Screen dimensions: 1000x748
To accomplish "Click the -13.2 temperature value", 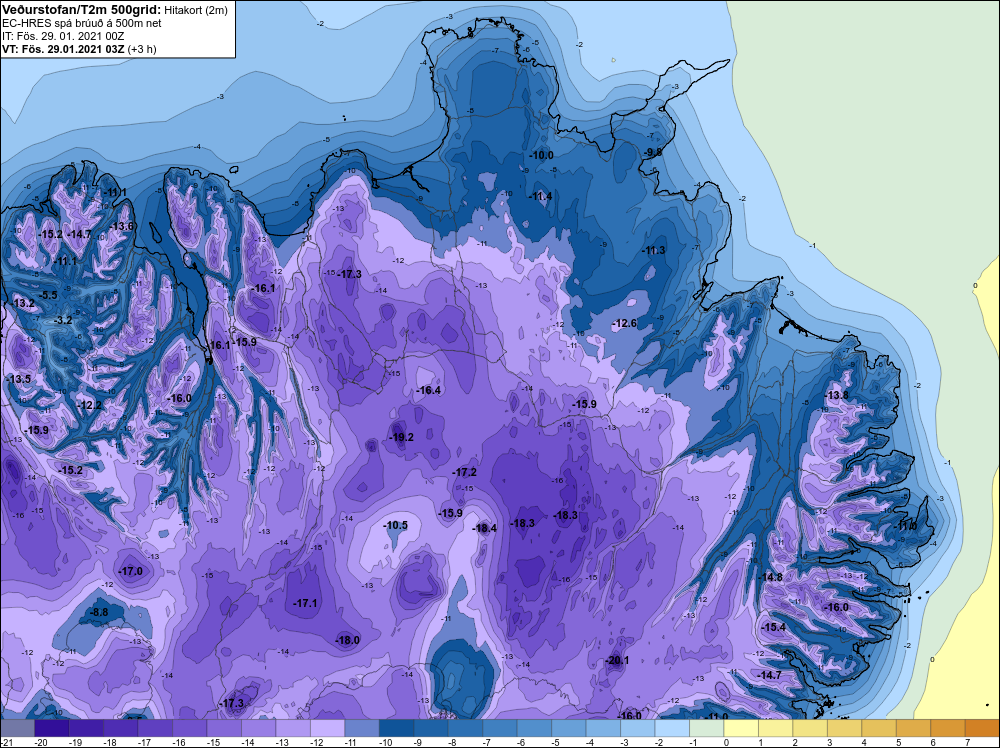I will [x=23, y=304].
